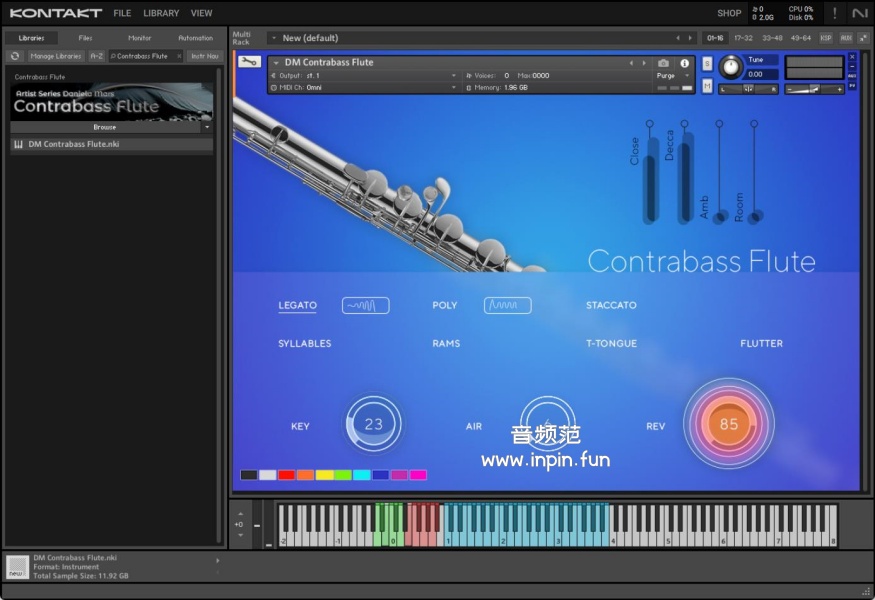
Task: Open the VIEW menu
Action: 201,13
